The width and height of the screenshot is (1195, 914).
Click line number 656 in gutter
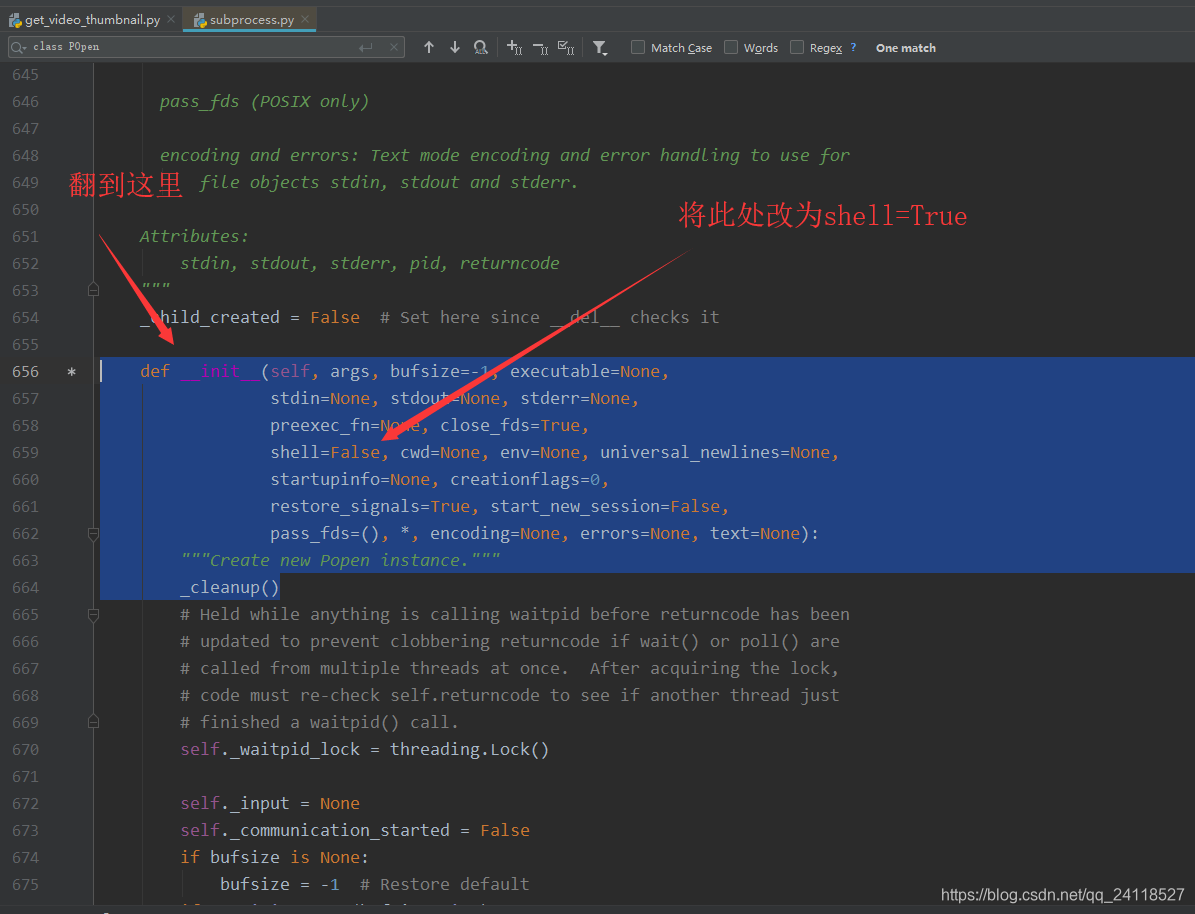click(x=25, y=372)
